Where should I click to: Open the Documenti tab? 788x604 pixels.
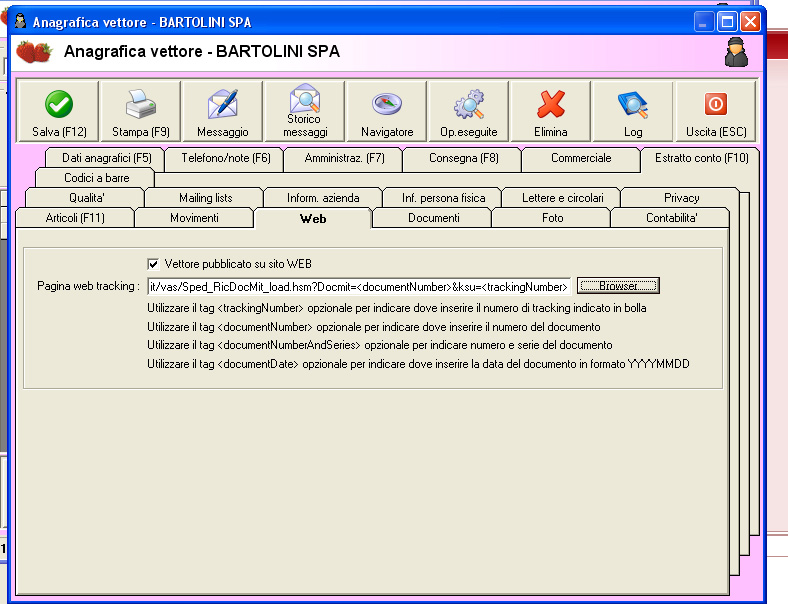(433, 218)
